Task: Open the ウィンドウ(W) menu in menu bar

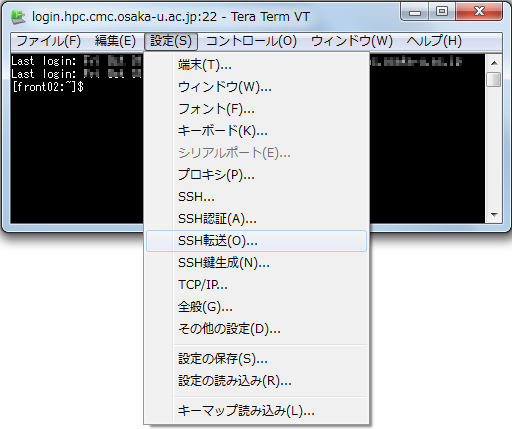Action: [x=352, y=41]
